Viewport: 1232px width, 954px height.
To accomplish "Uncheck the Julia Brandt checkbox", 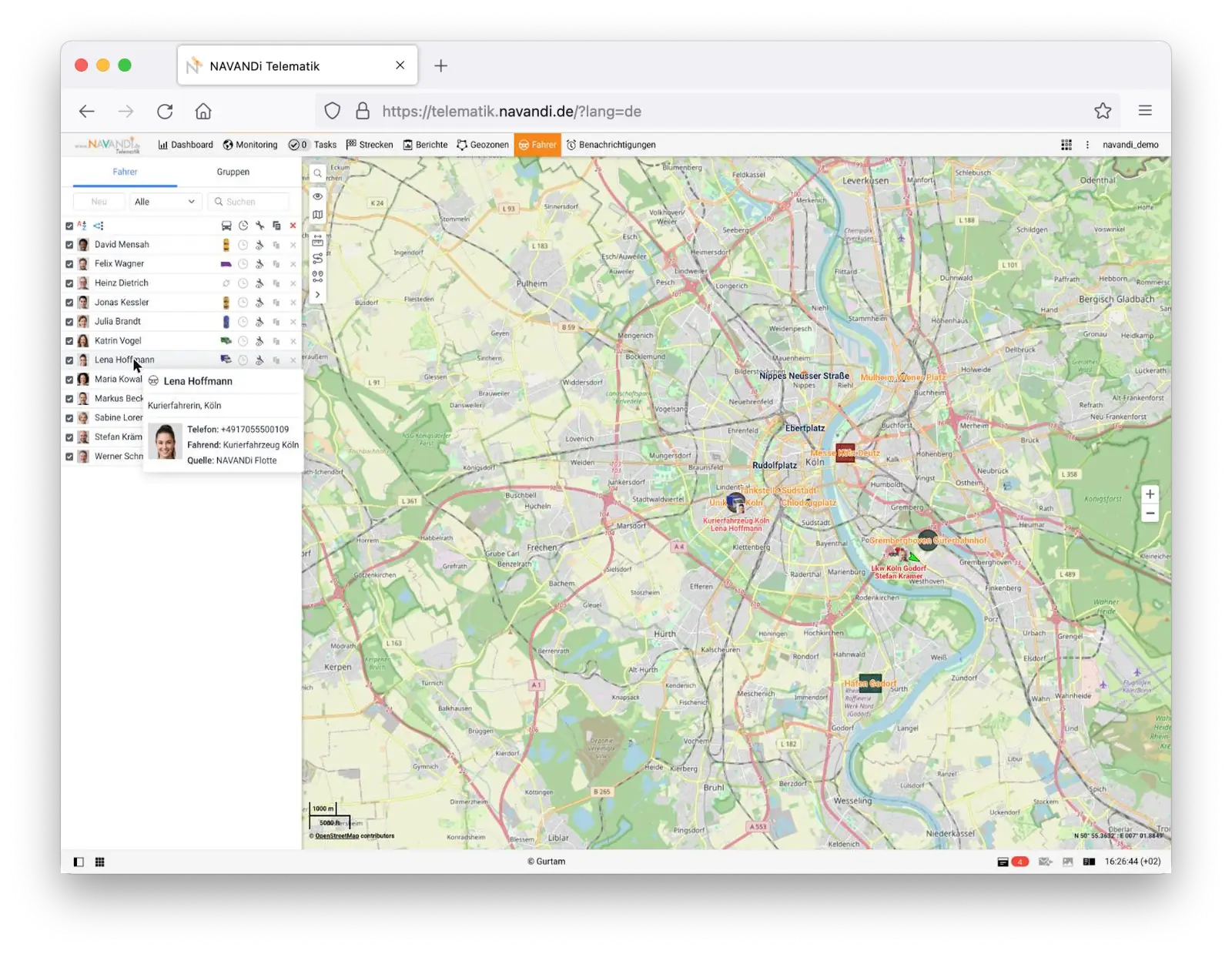I will pyautogui.click(x=69, y=322).
